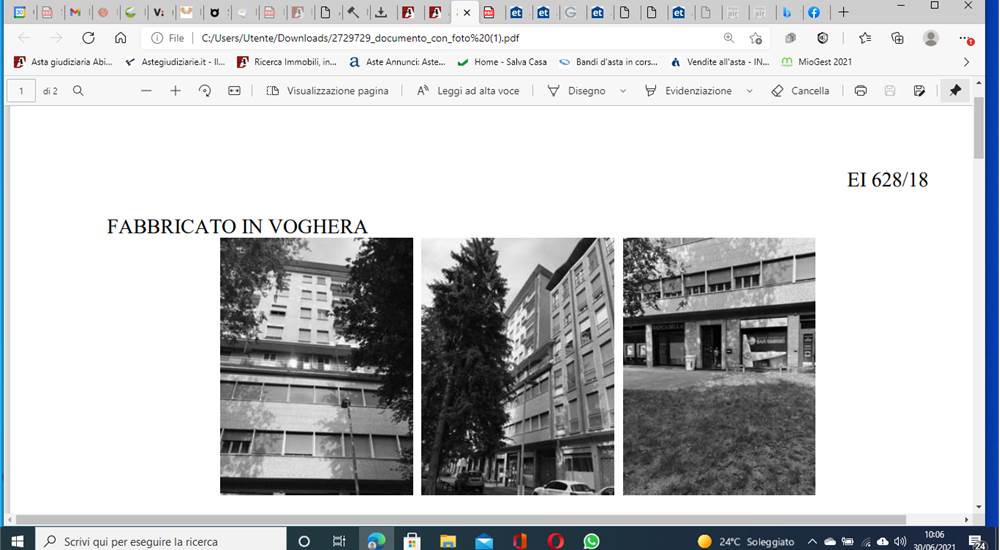Close the current PDF tab

467,13
